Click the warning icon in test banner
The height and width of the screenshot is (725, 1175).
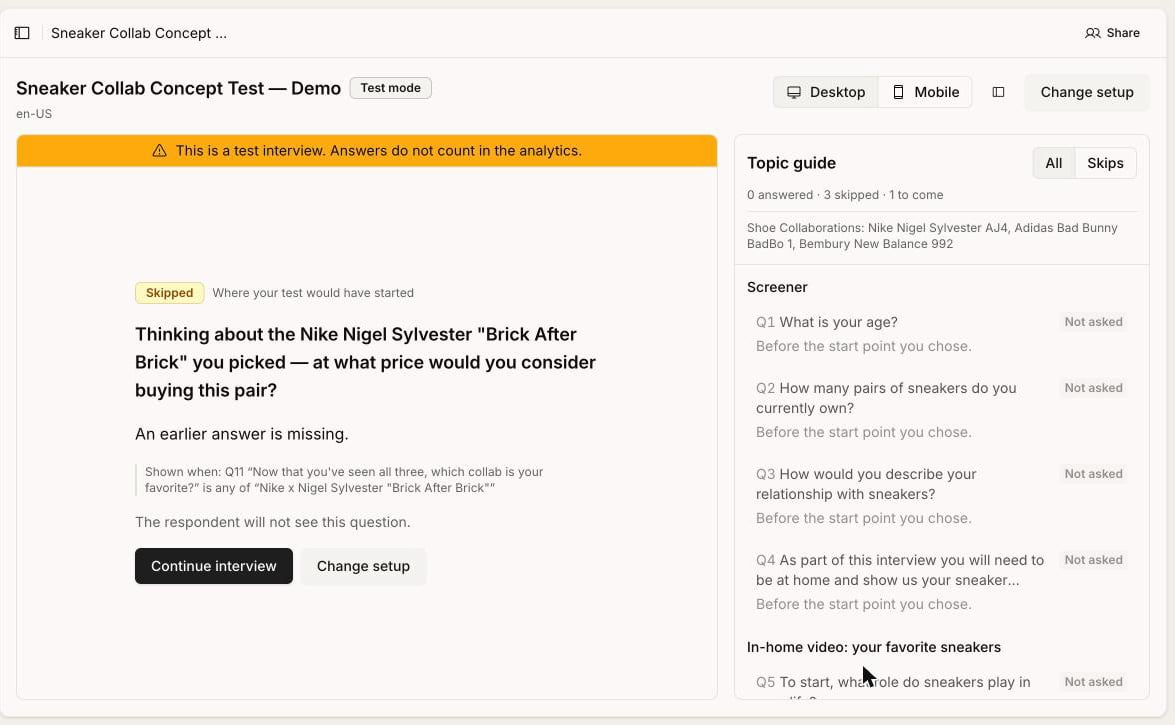click(x=160, y=151)
